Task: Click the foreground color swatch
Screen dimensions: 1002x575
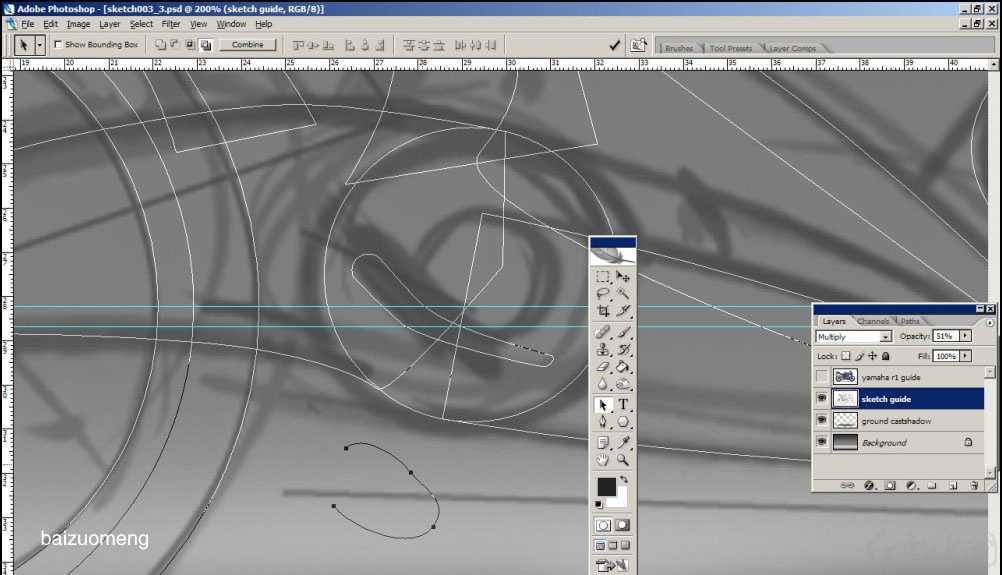Action: pyautogui.click(x=606, y=487)
